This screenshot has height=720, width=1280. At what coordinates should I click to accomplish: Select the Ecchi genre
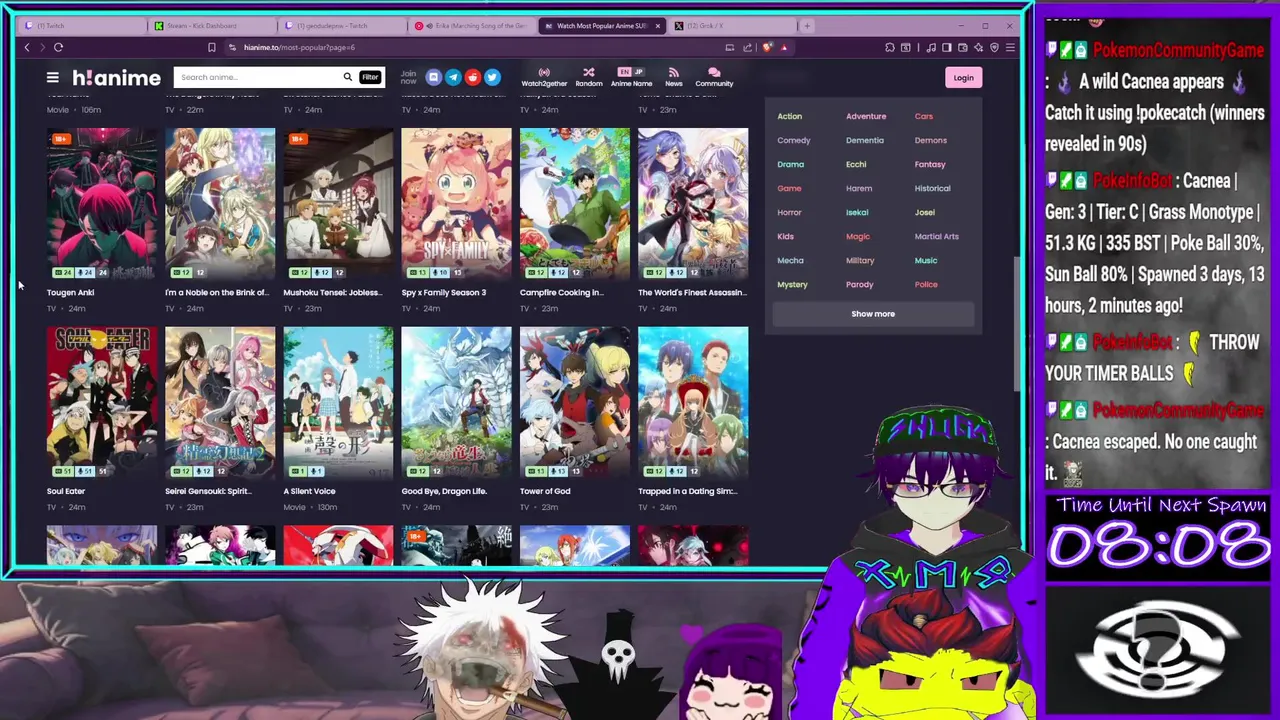coord(856,164)
